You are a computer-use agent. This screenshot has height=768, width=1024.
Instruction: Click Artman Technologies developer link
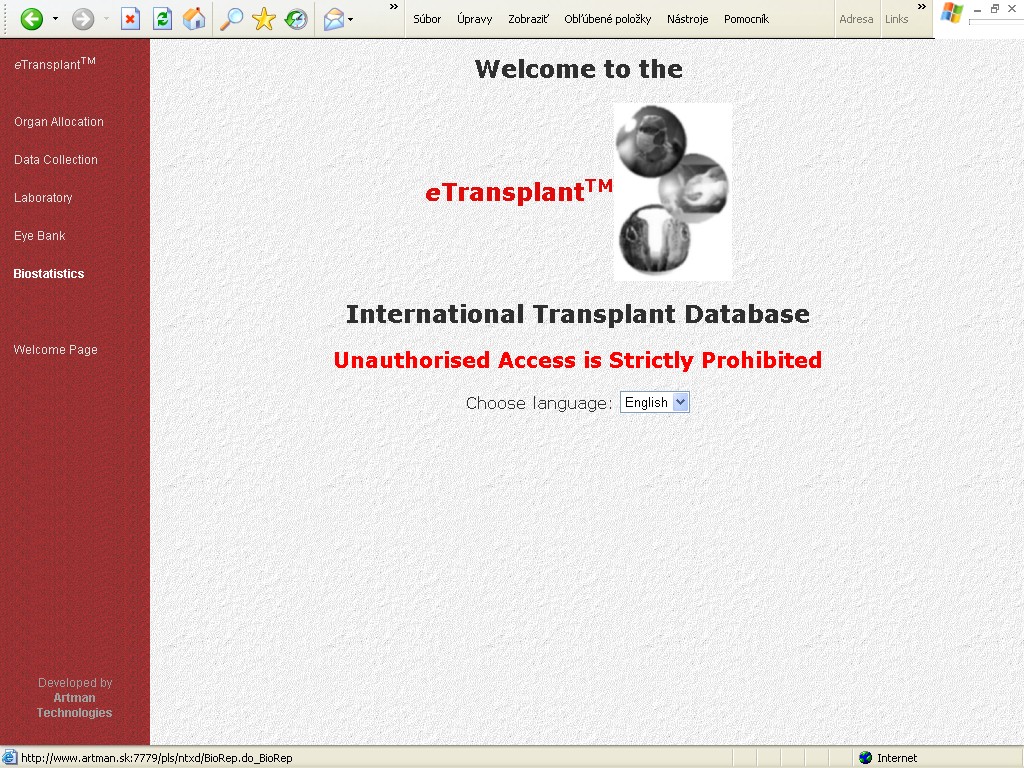click(x=74, y=705)
